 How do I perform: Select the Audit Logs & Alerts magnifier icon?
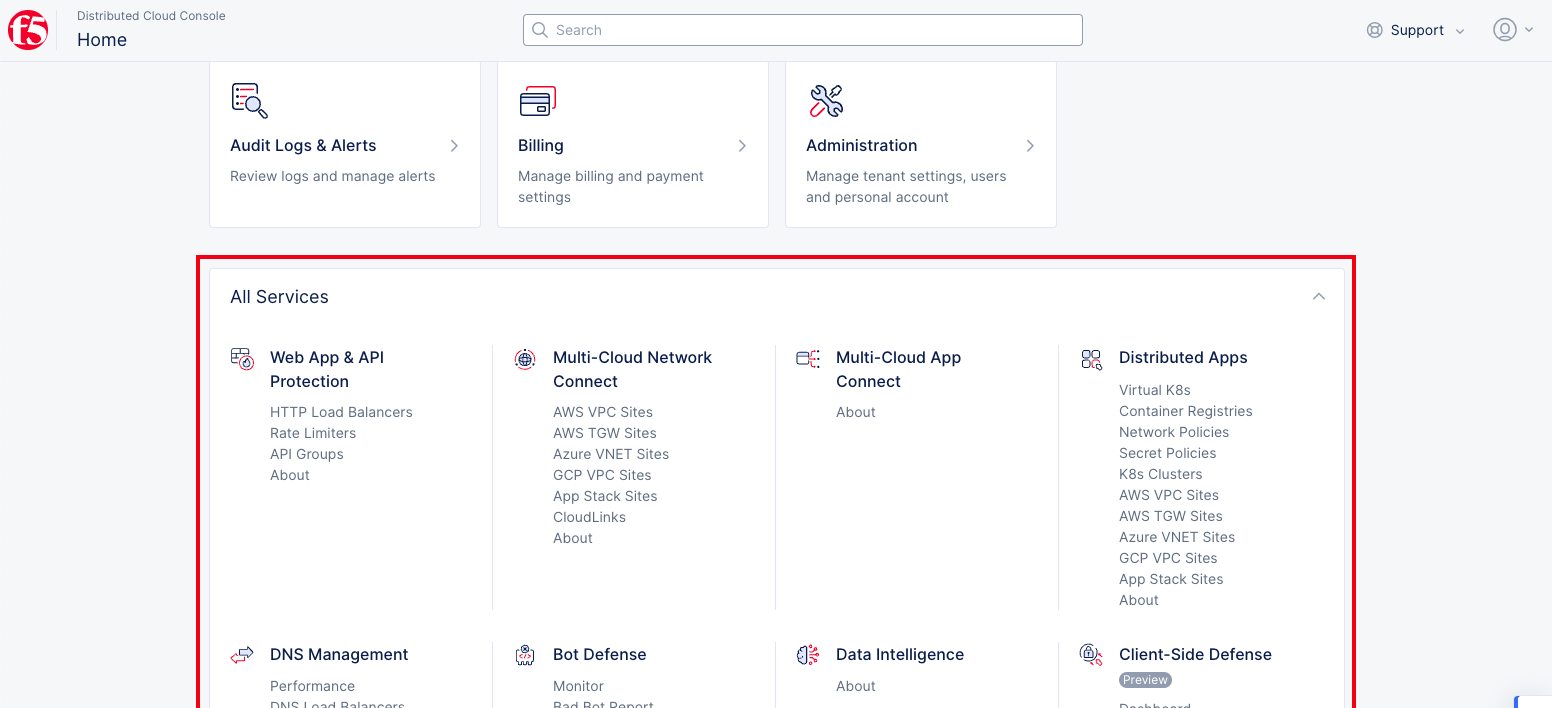(248, 100)
